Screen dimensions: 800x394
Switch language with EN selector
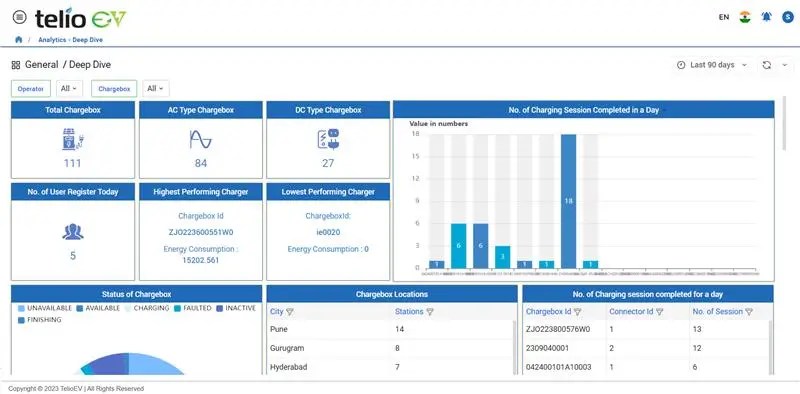point(723,17)
